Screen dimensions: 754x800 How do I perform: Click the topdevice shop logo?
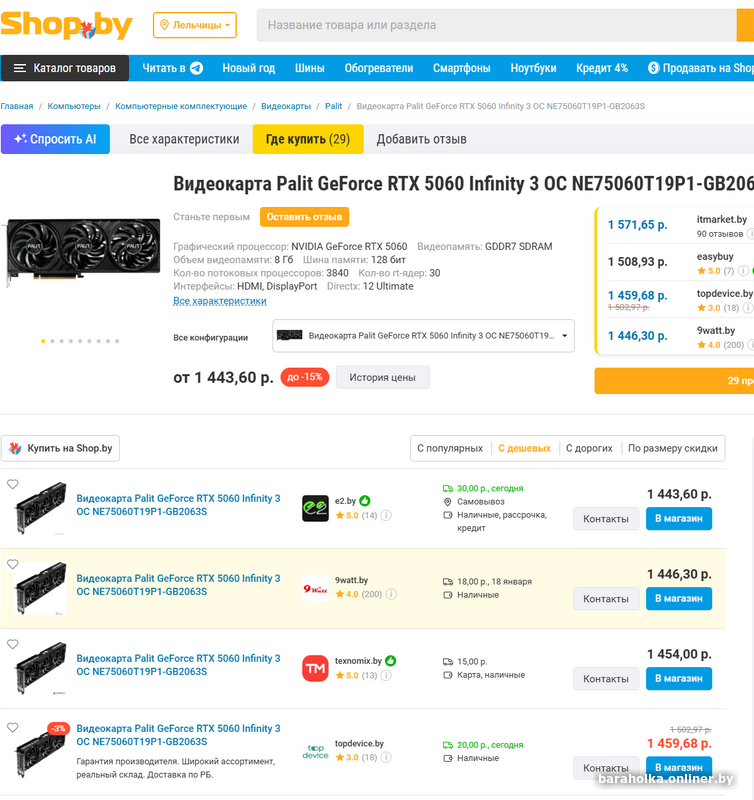click(x=315, y=752)
